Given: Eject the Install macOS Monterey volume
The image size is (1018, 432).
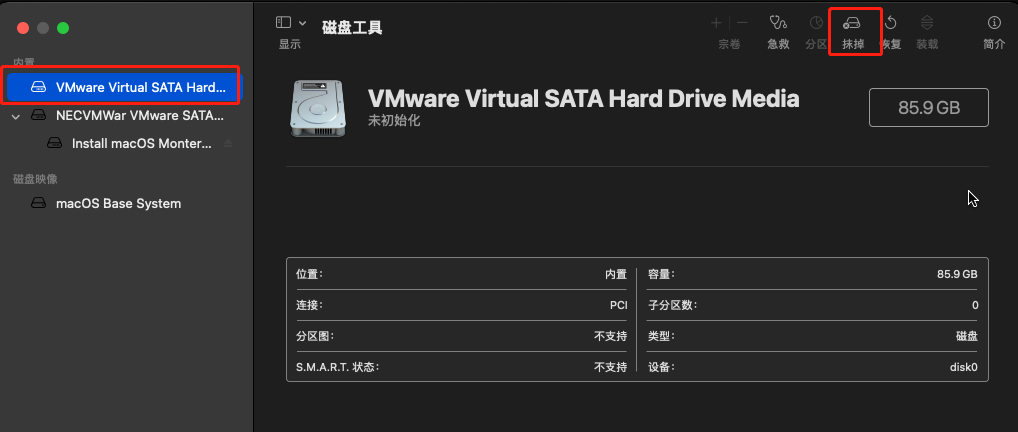Looking at the screenshot, I should point(228,144).
